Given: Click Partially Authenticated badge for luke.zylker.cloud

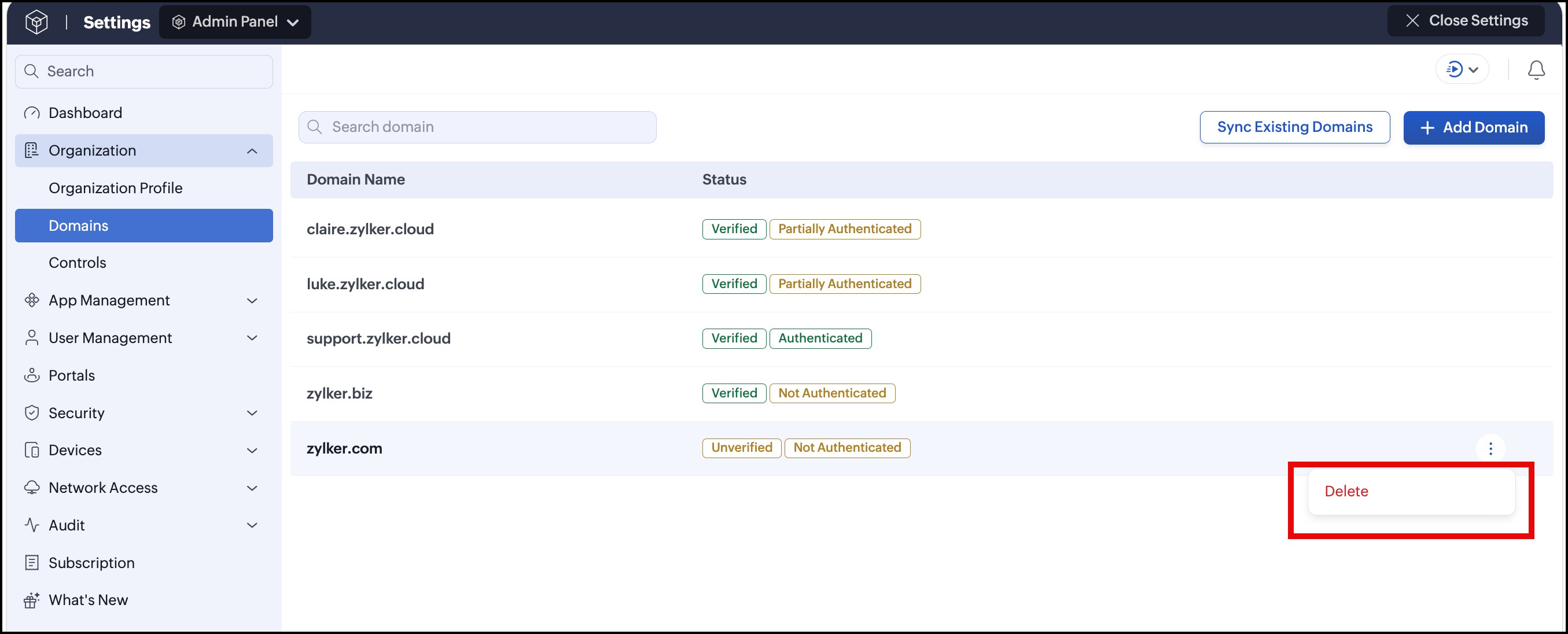Looking at the screenshot, I should pos(845,284).
